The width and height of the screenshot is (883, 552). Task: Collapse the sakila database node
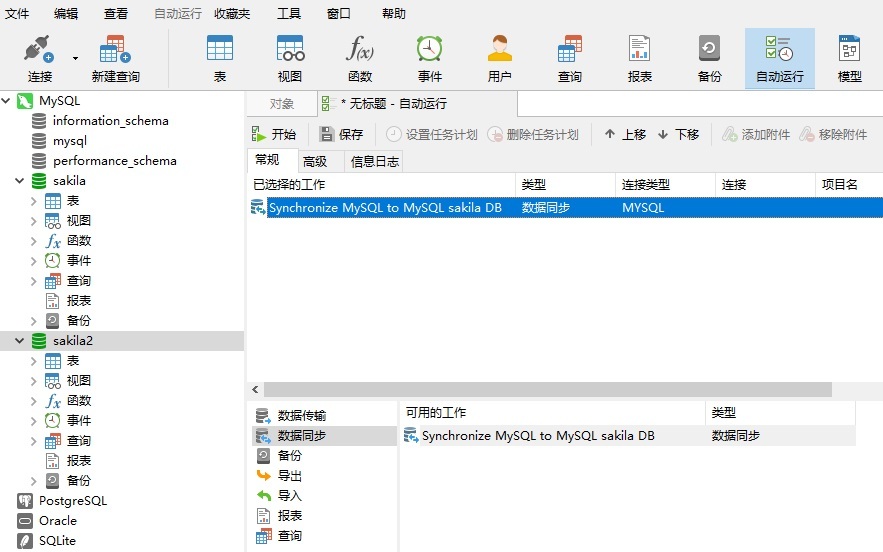20,181
